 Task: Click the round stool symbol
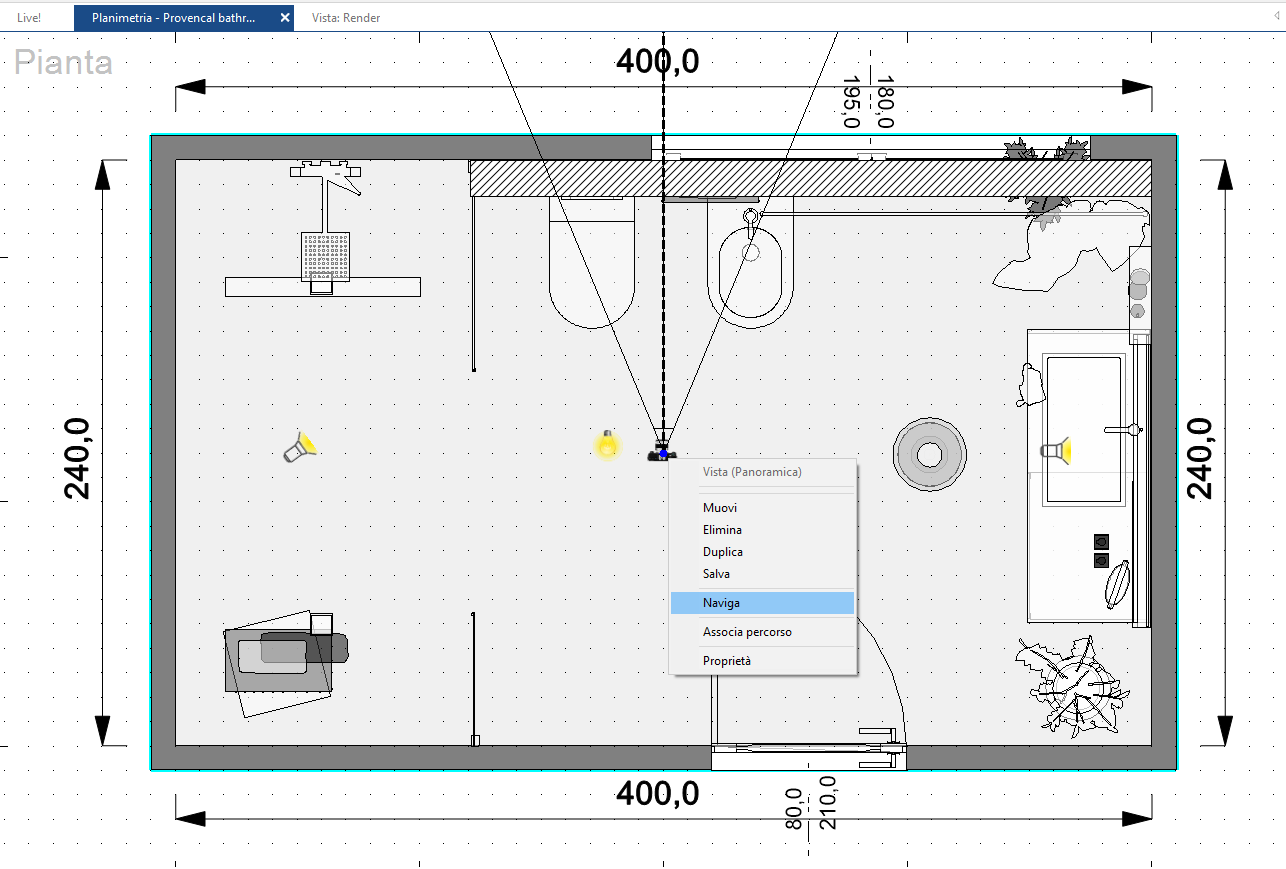(x=930, y=455)
